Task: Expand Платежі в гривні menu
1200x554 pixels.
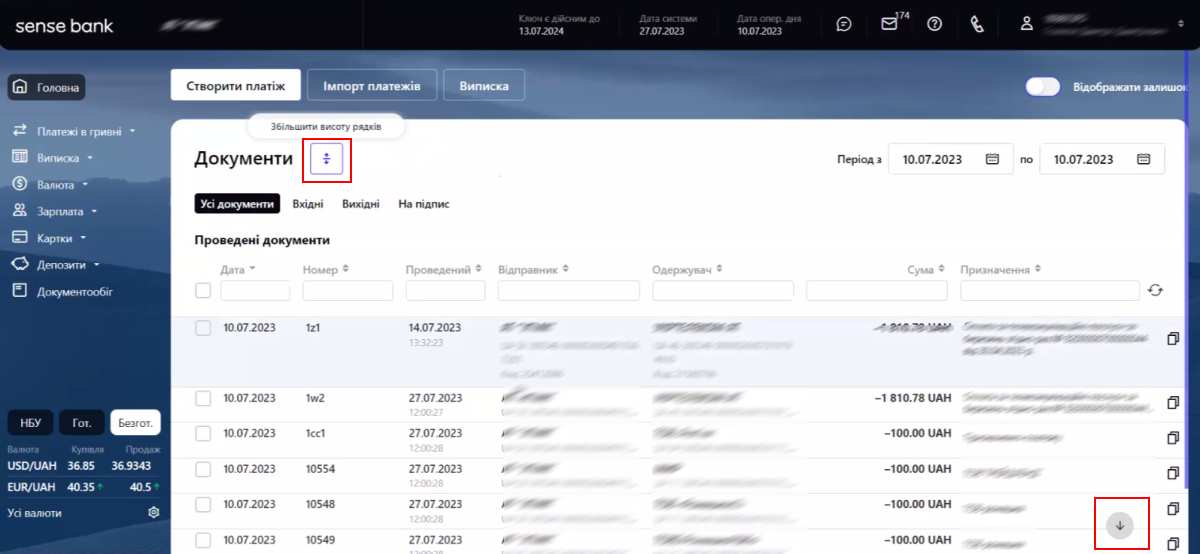Action: (x=73, y=131)
